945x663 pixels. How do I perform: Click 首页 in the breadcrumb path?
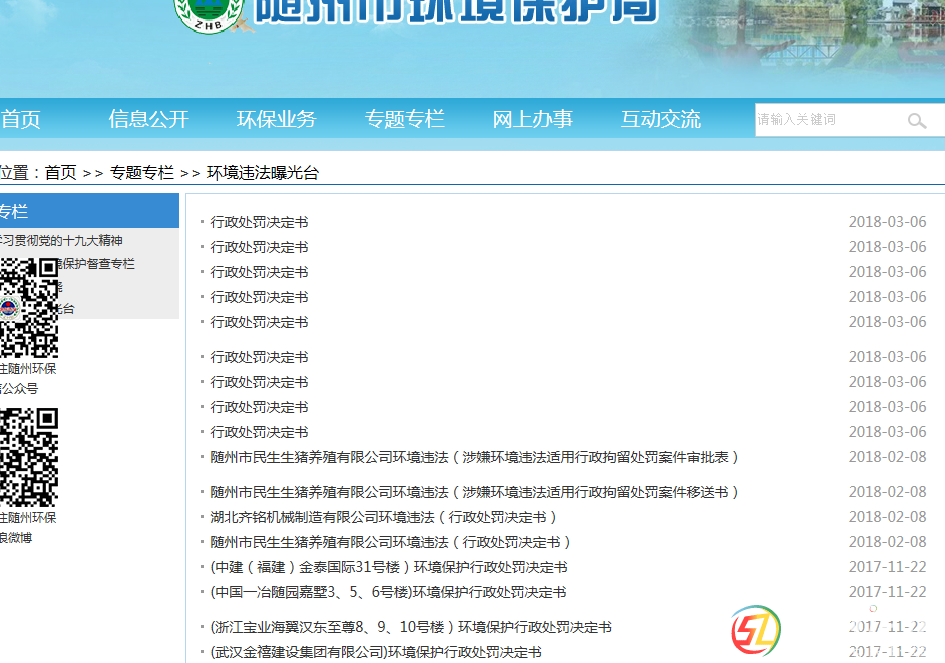point(60,173)
